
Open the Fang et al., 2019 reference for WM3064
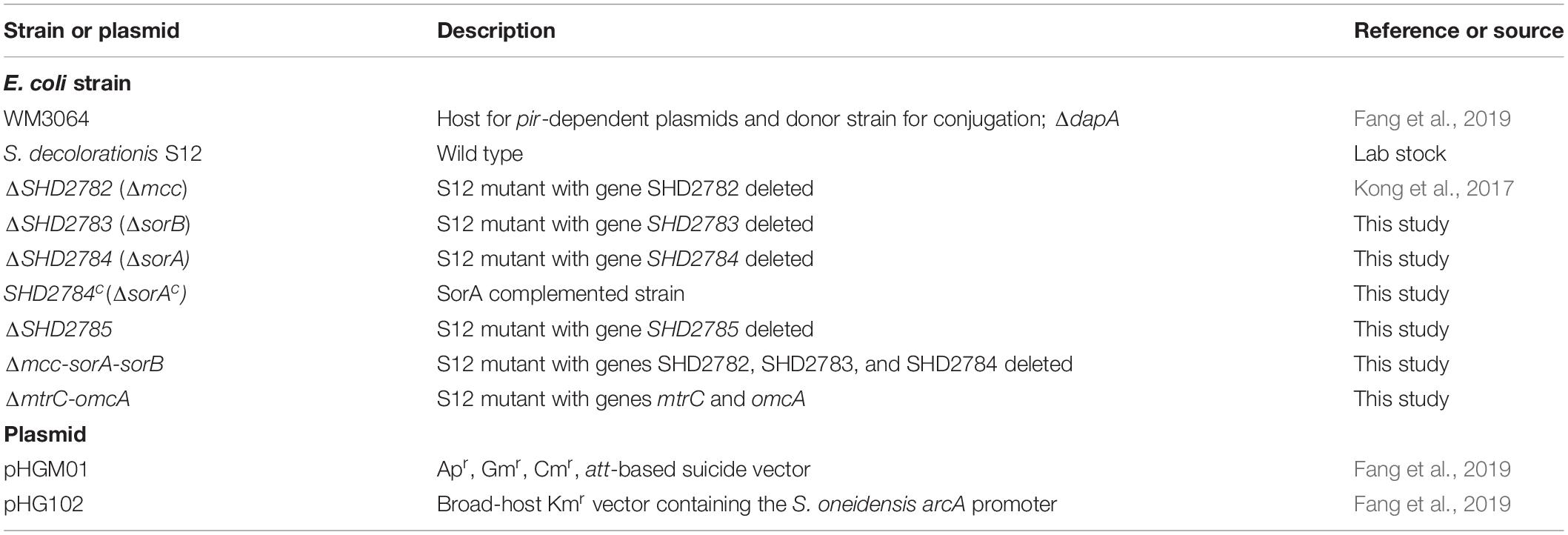[1432, 119]
